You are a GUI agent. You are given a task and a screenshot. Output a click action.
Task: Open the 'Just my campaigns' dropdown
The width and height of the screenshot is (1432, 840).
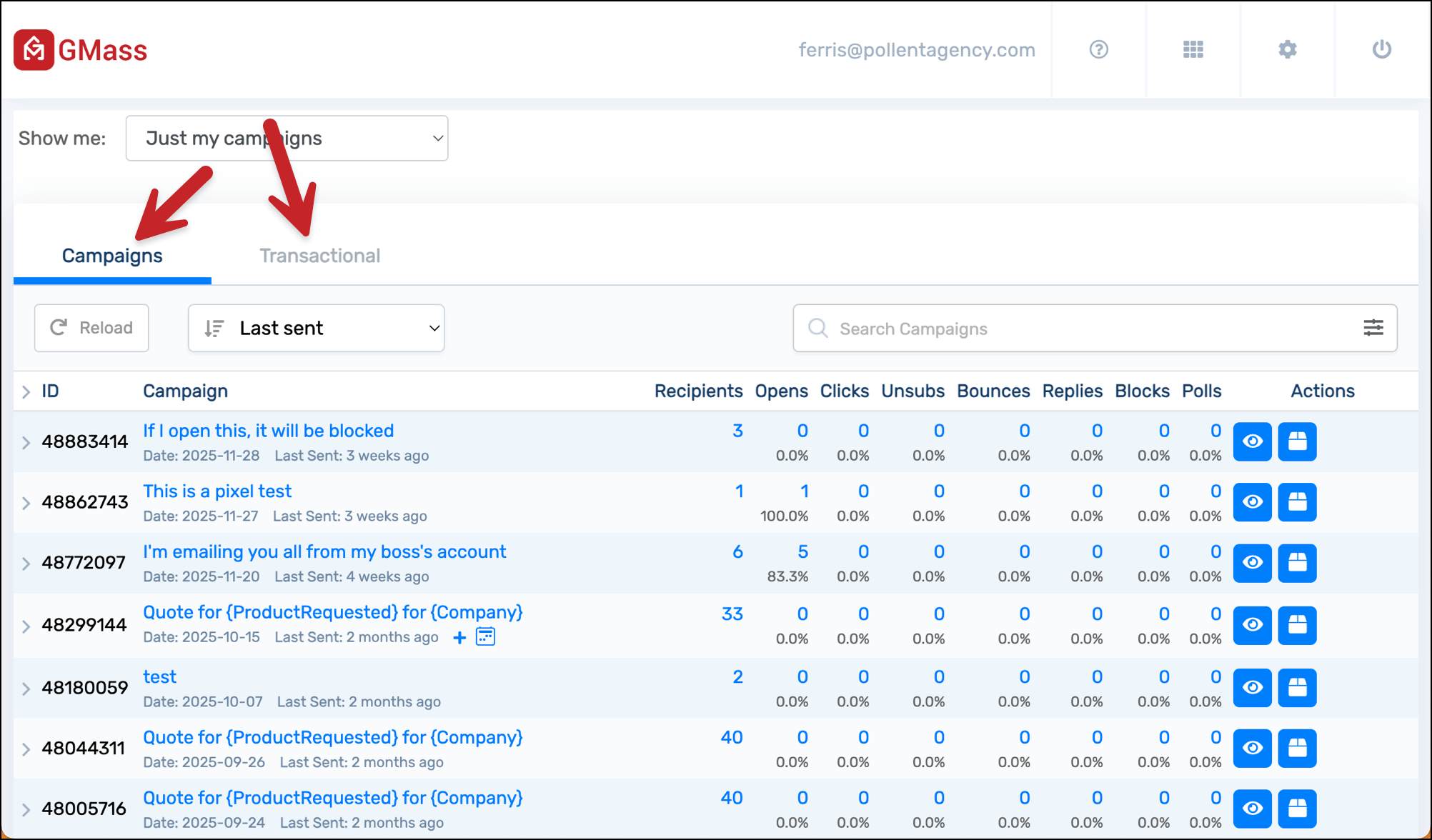pyautogui.click(x=287, y=138)
